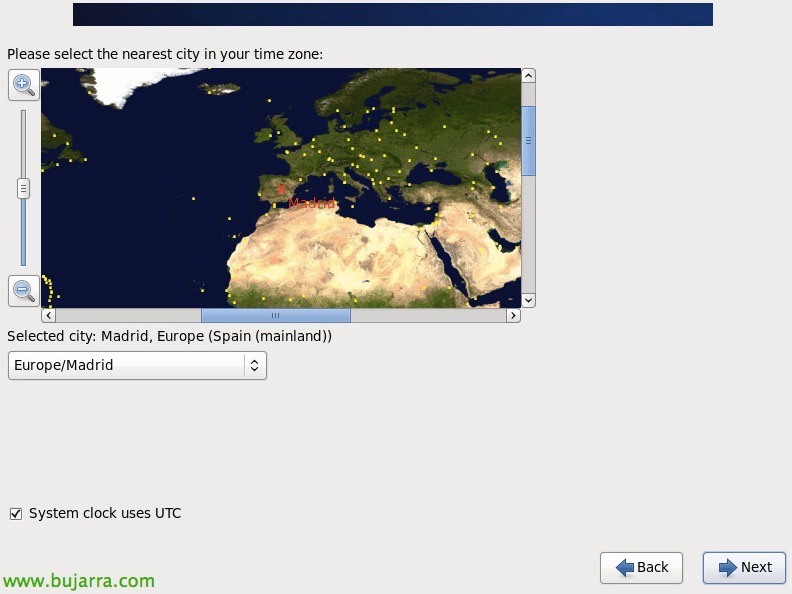Click the map zoom slider handle
The height and width of the screenshot is (594, 792).
(x=23, y=187)
